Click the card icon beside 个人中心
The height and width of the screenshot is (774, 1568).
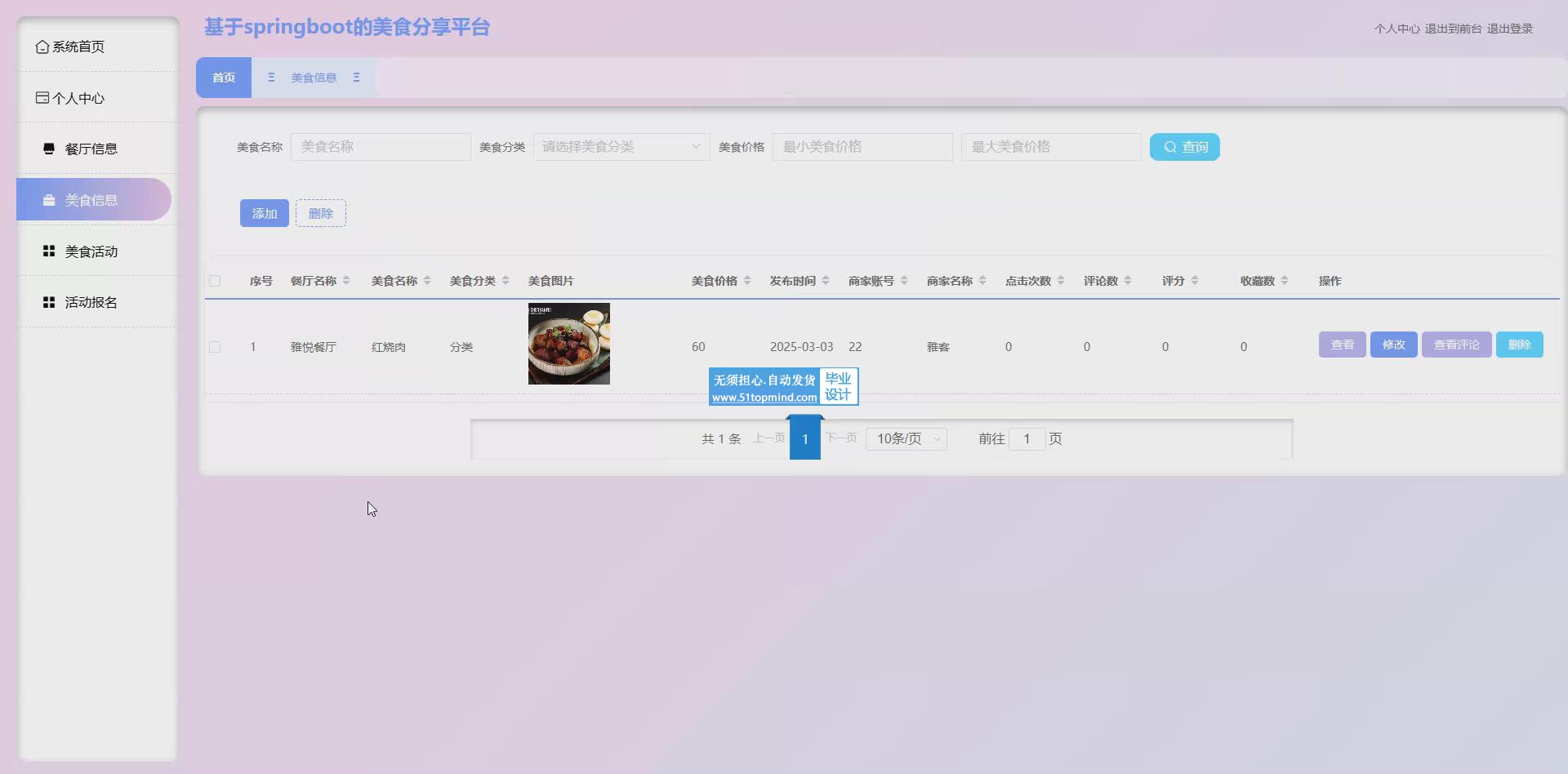42,98
